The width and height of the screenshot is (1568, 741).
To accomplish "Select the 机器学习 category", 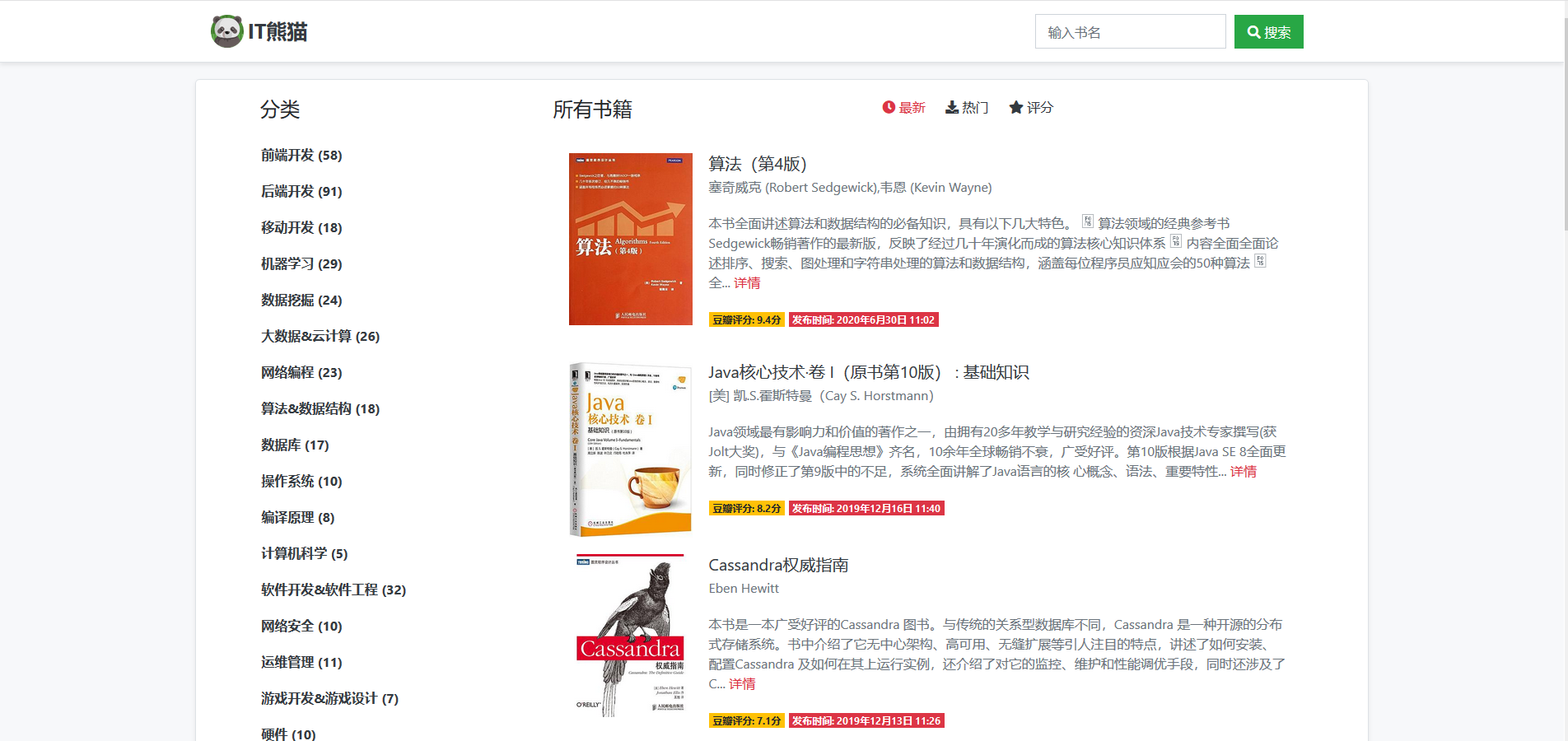I will click(301, 263).
